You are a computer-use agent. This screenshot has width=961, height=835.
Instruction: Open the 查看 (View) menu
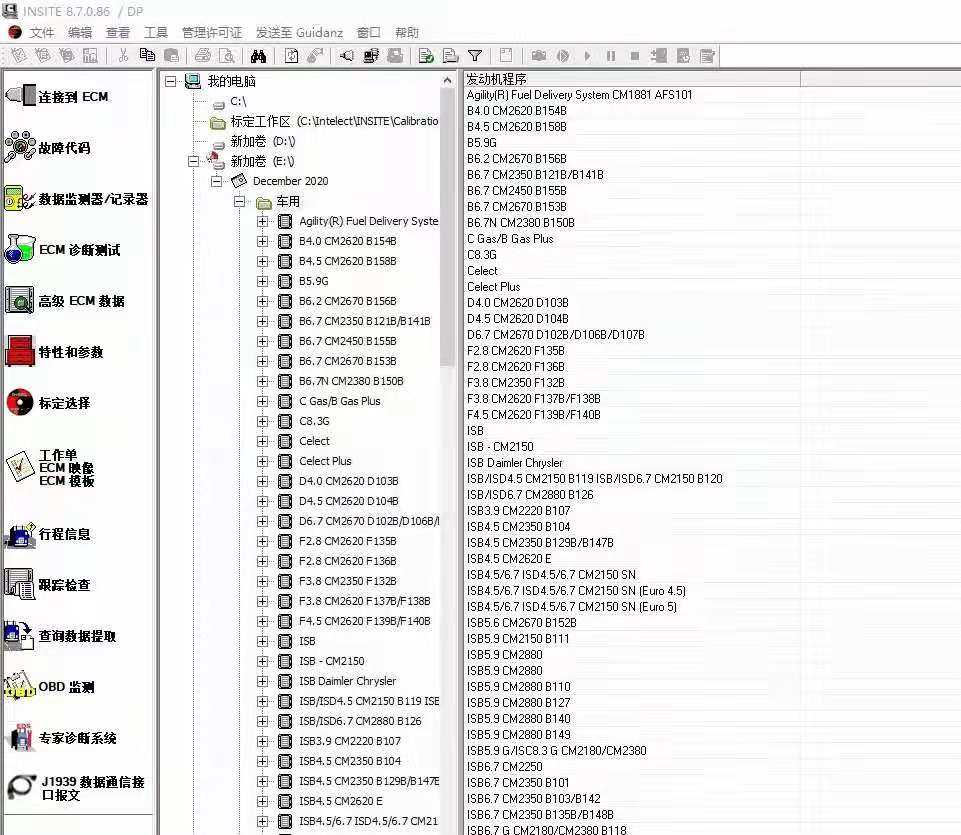pyautogui.click(x=118, y=32)
